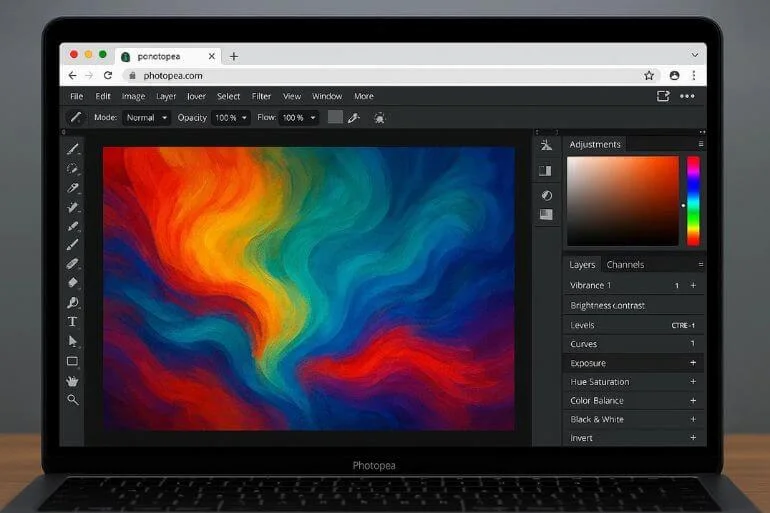
Task: Select the Hand tool
Action: pos(72,381)
